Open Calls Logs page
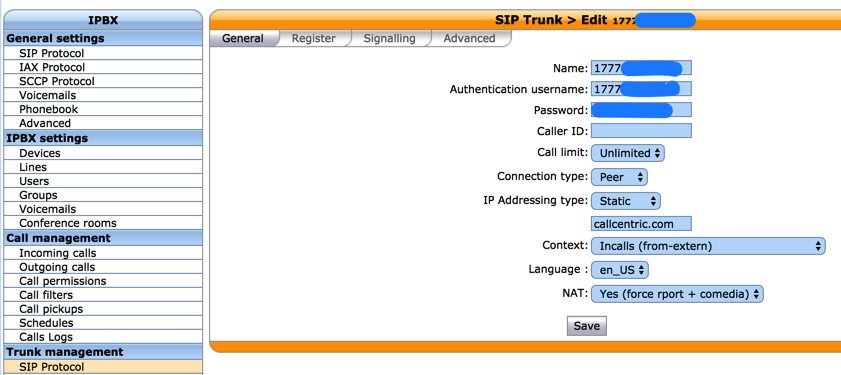 point(103,336)
